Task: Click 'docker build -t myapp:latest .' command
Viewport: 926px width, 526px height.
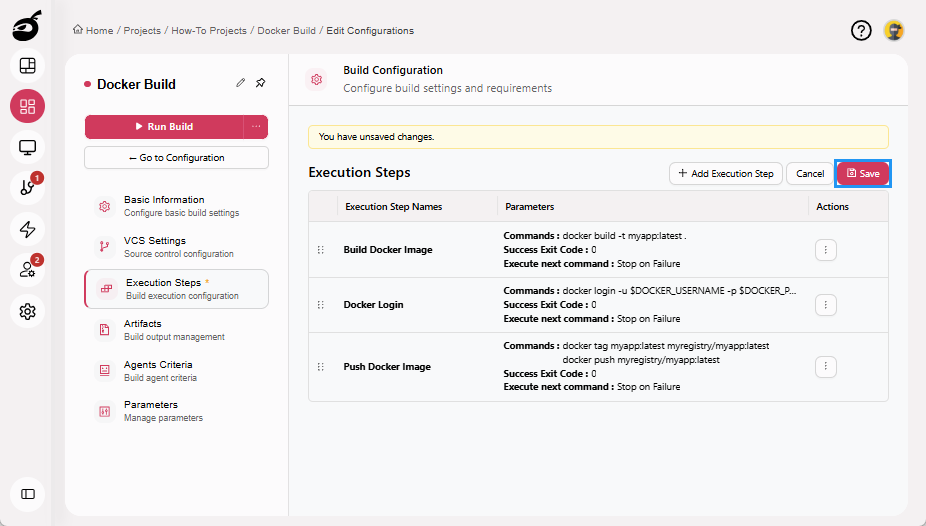Action: [x=624, y=236]
